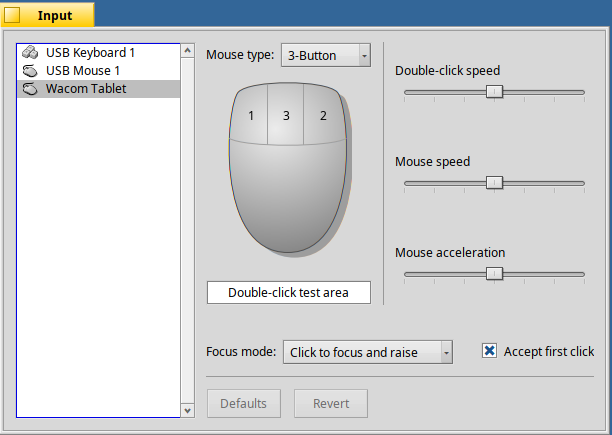This screenshot has width=612, height=435.
Task: Click the Double-click speed slider thumb
Action: pos(495,92)
